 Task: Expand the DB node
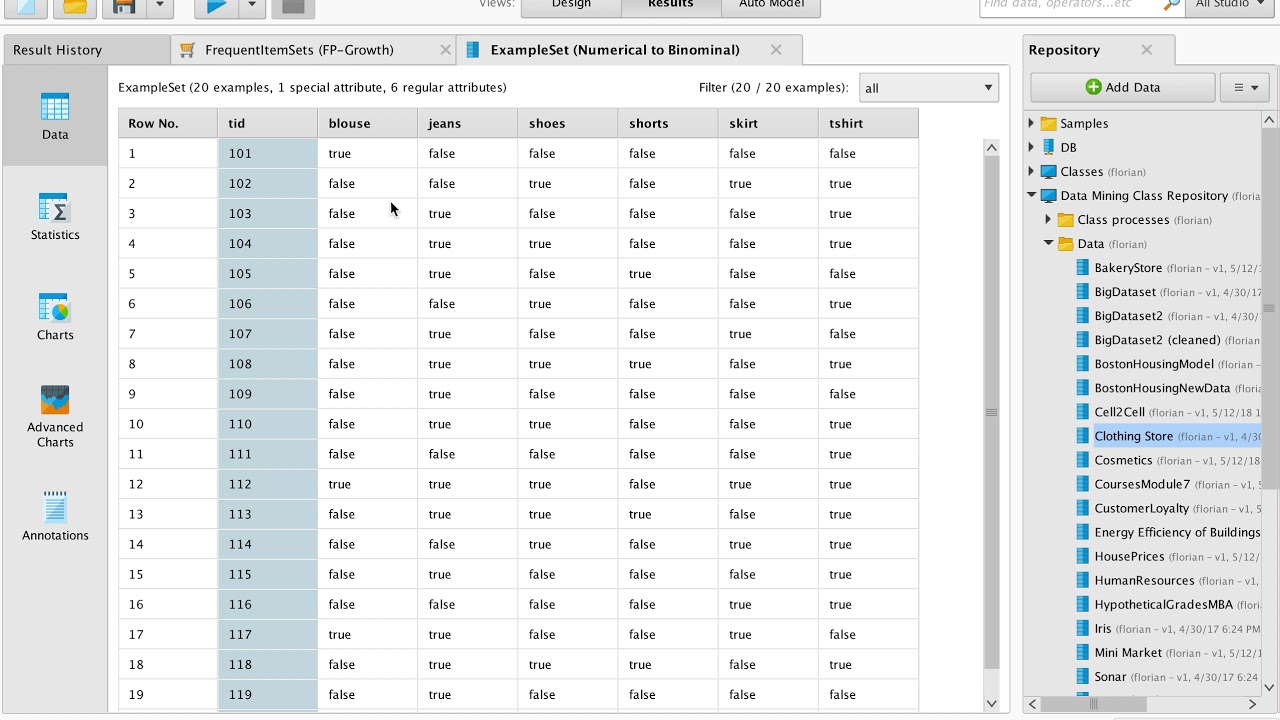click(1031, 148)
